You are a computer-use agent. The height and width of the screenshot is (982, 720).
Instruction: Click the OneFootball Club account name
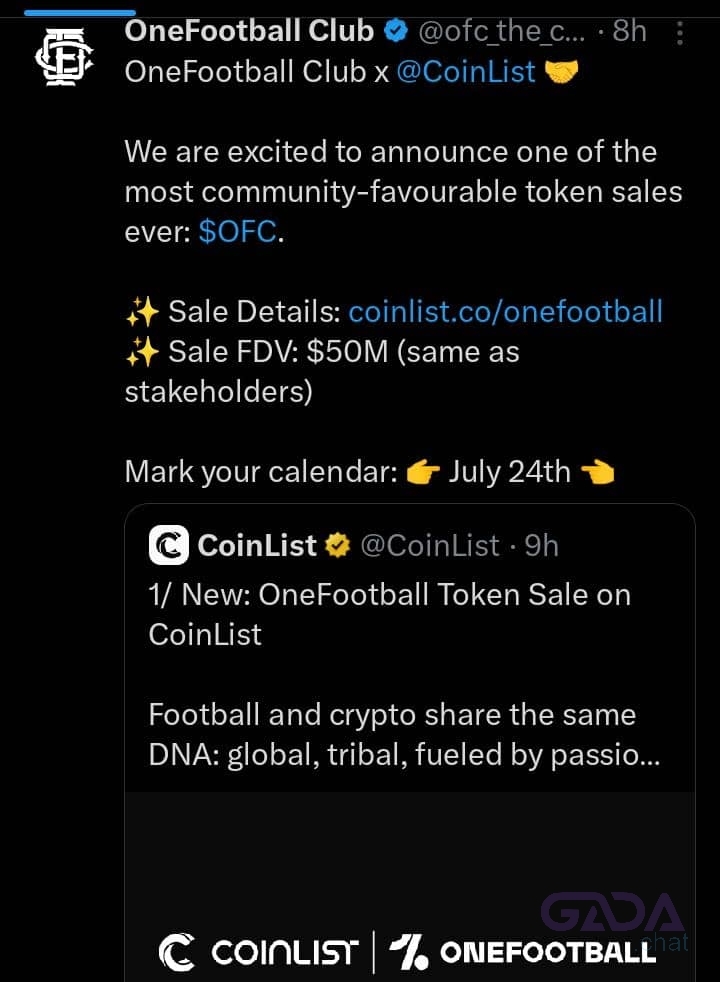pos(249,31)
